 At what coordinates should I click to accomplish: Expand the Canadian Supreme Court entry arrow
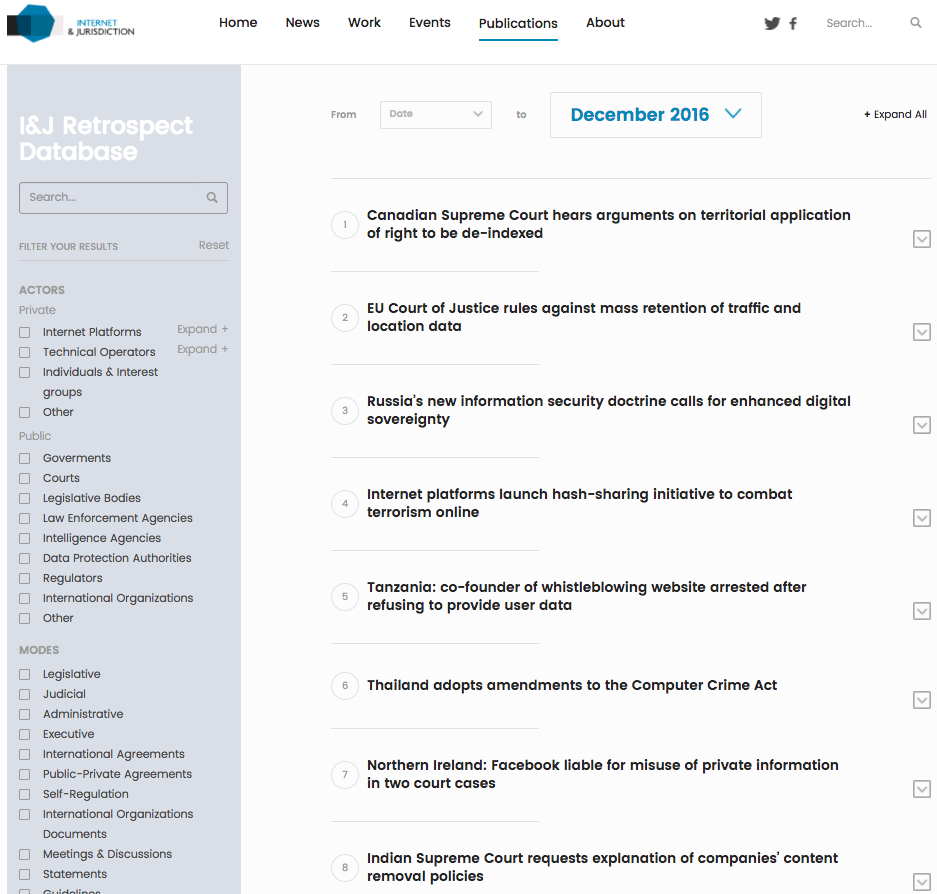[x=921, y=239]
